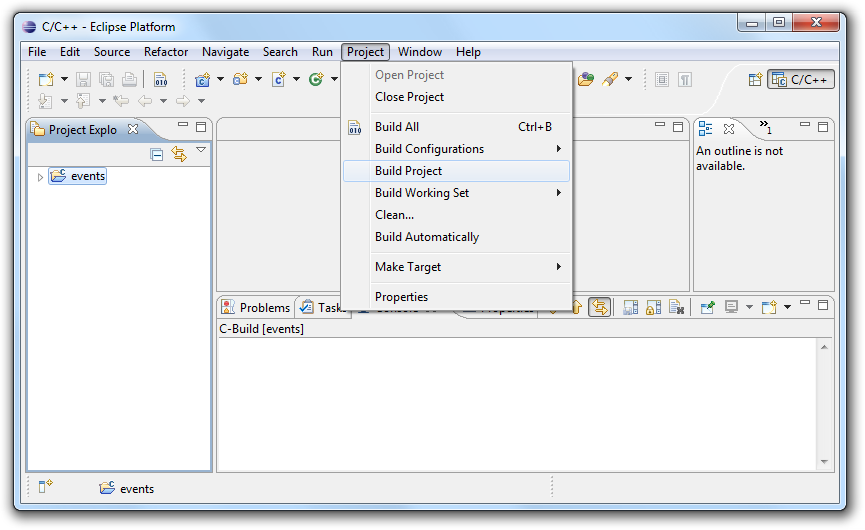The width and height of the screenshot is (865, 530).
Task: Choose Properties in Project menu
Action: point(456,297)
